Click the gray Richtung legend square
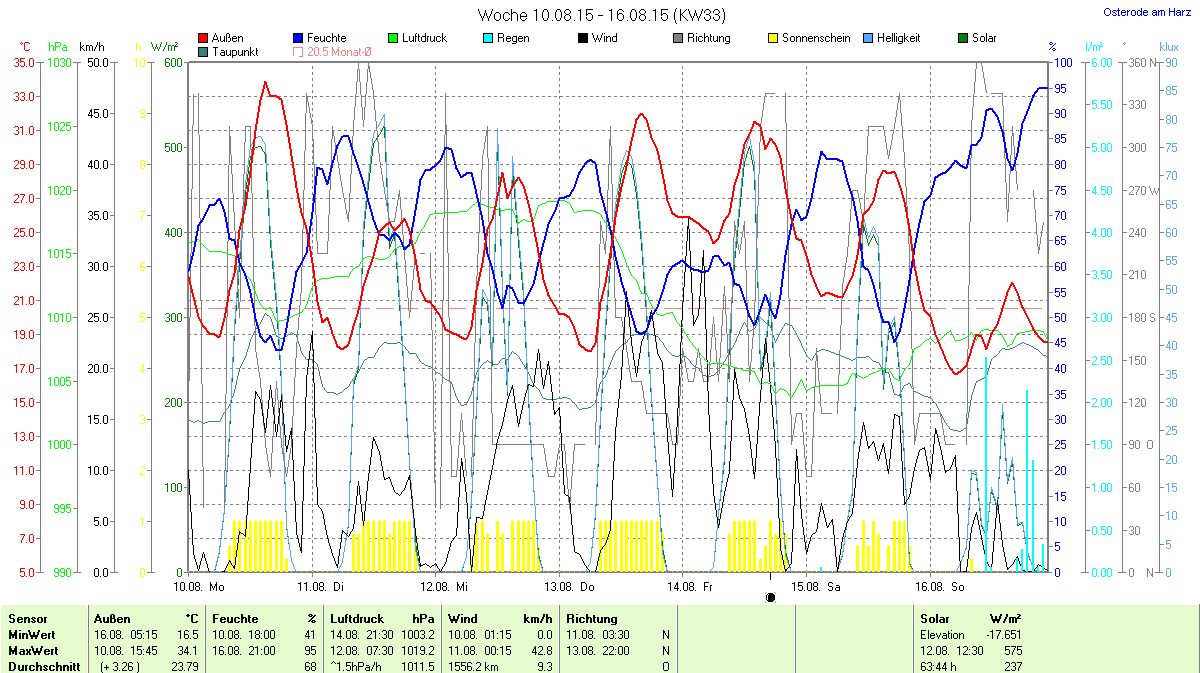This screenshot has width=1200, height=673. pyautogui.click(x=677, y=38)
